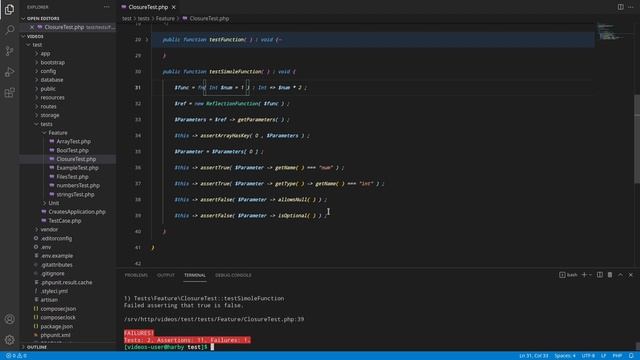Open TestCase.php file
Viewport: 640px width, 360px height.
click(64, 221)
